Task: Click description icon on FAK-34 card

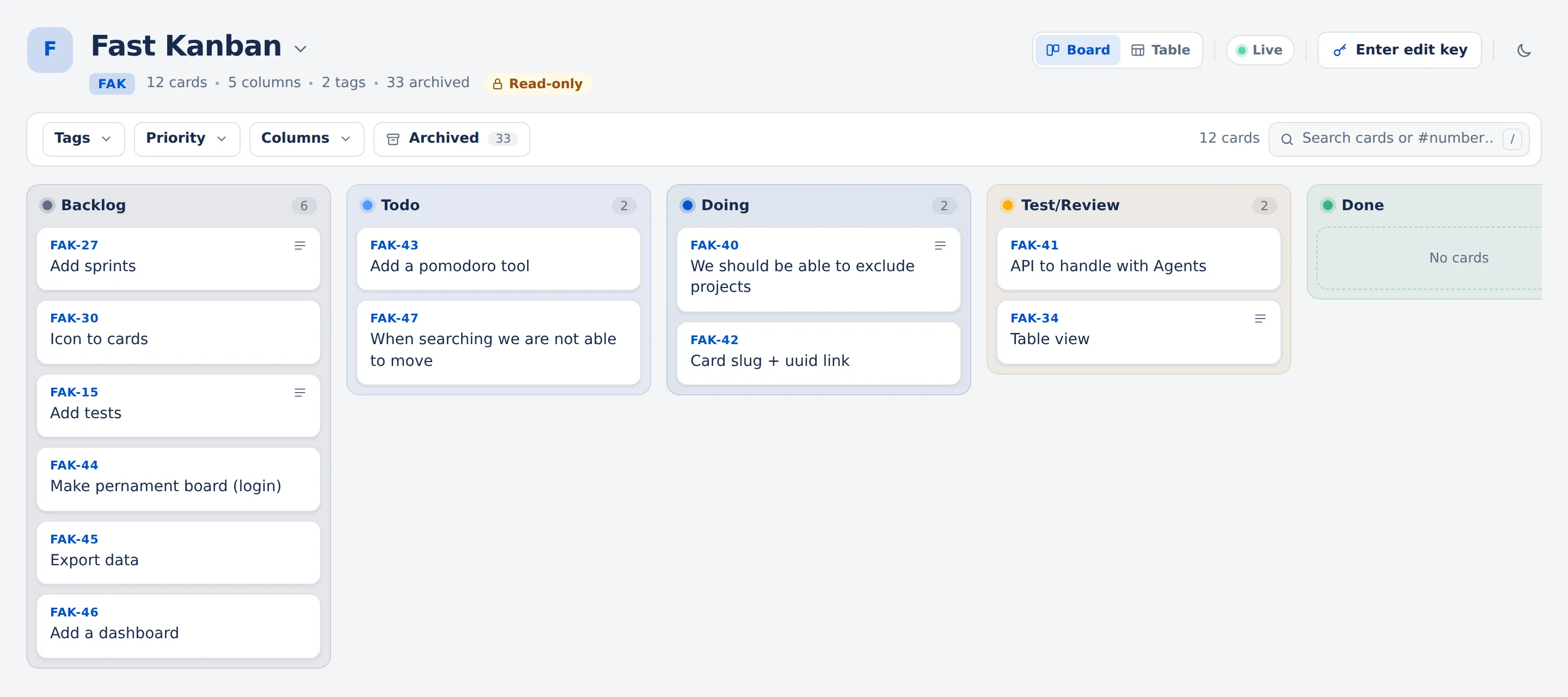Action: tap(1260, 319)
